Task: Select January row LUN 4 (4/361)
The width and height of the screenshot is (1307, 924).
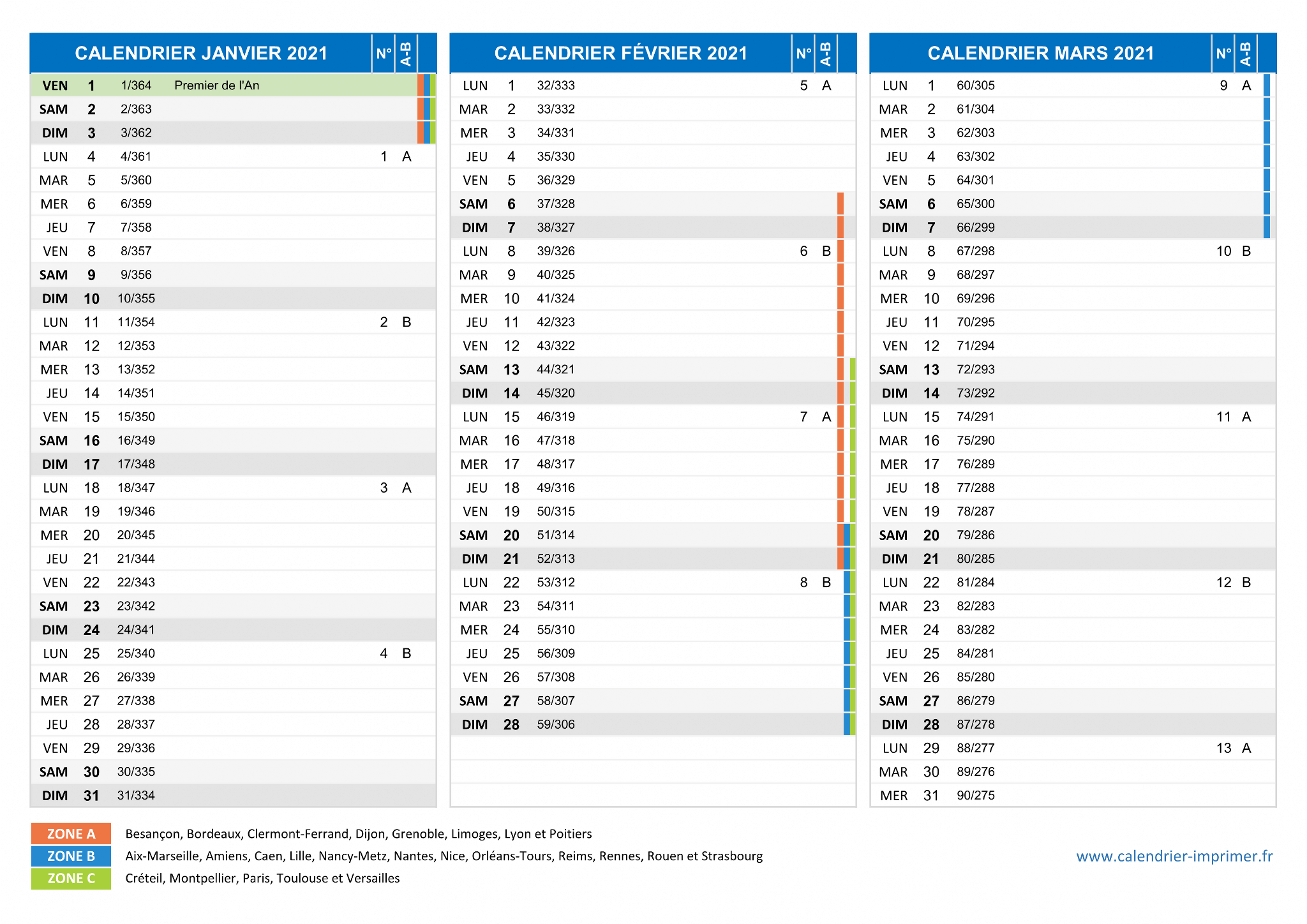Action: pyautogui.click(x=234, y=156)
